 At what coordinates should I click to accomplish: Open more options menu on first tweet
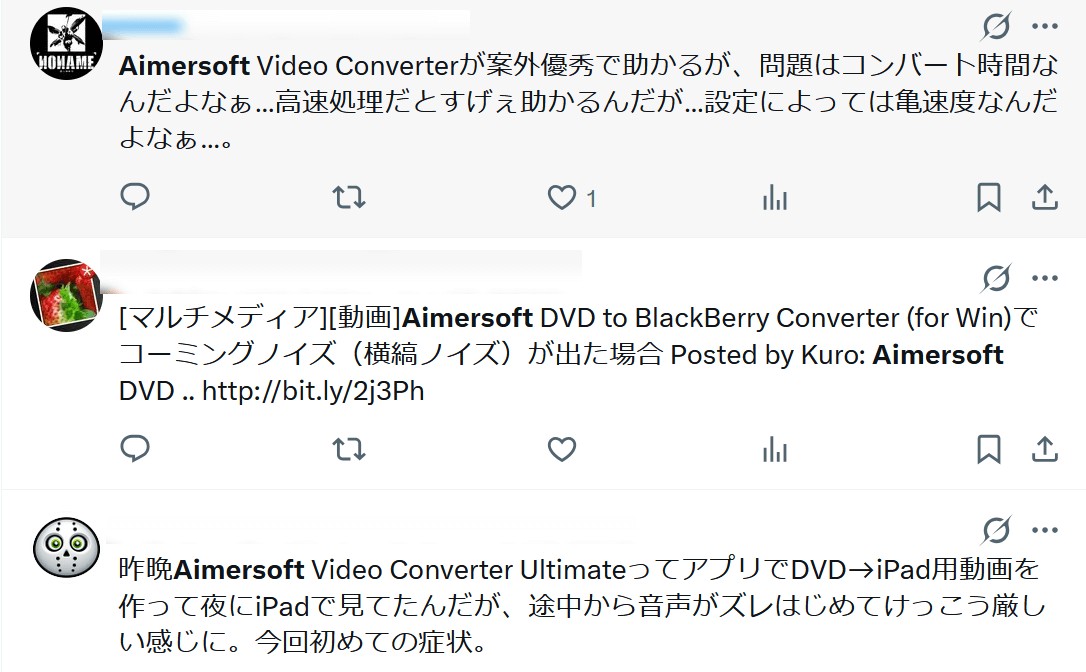click(1044, 26)
